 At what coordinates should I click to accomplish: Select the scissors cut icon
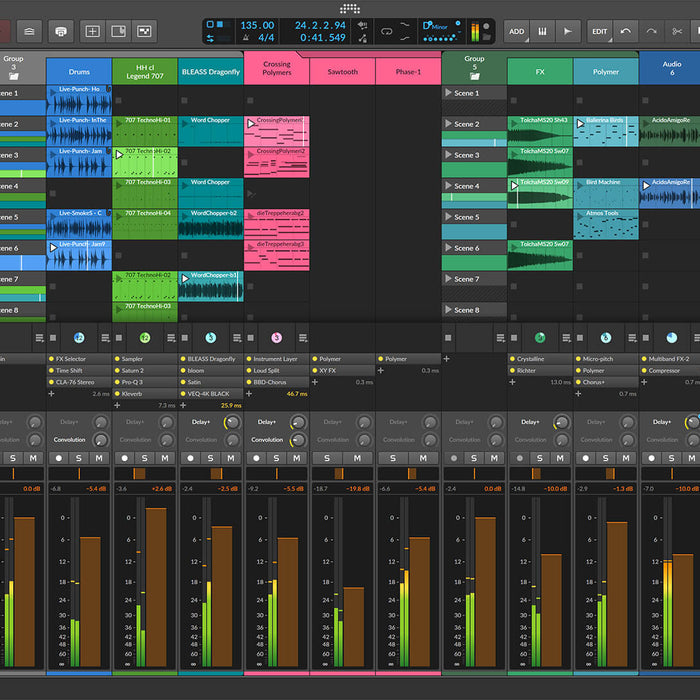(677, 31)
